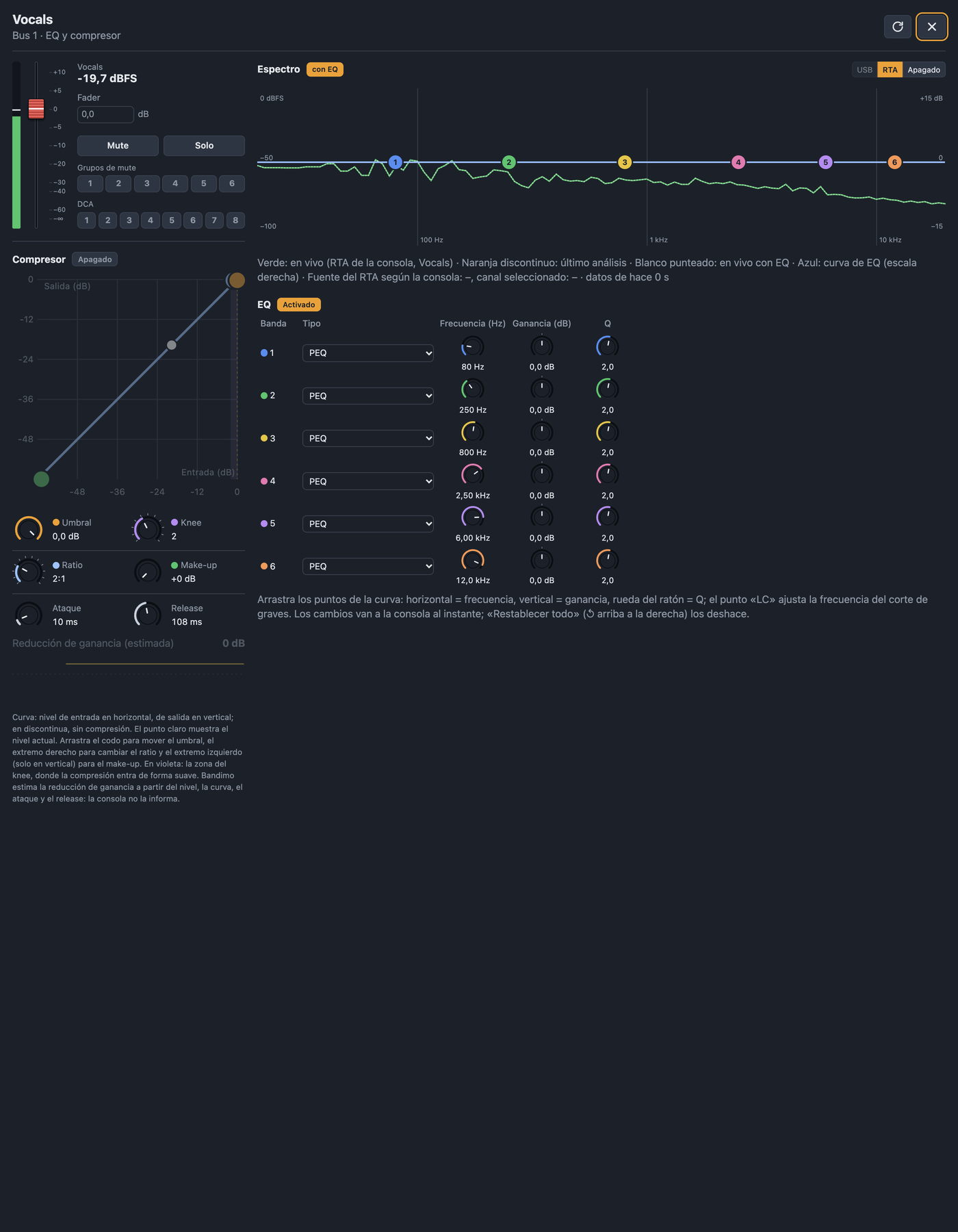958x1232 pixels.
Task: Click the Knee knob
Action: pos(148,529)
